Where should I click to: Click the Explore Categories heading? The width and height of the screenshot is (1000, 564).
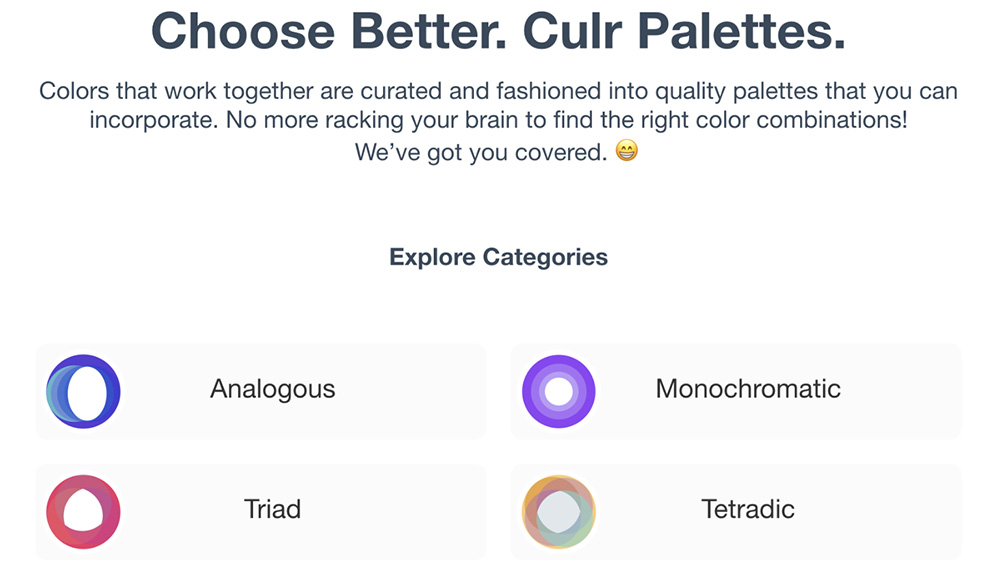[x=499, y=257]
